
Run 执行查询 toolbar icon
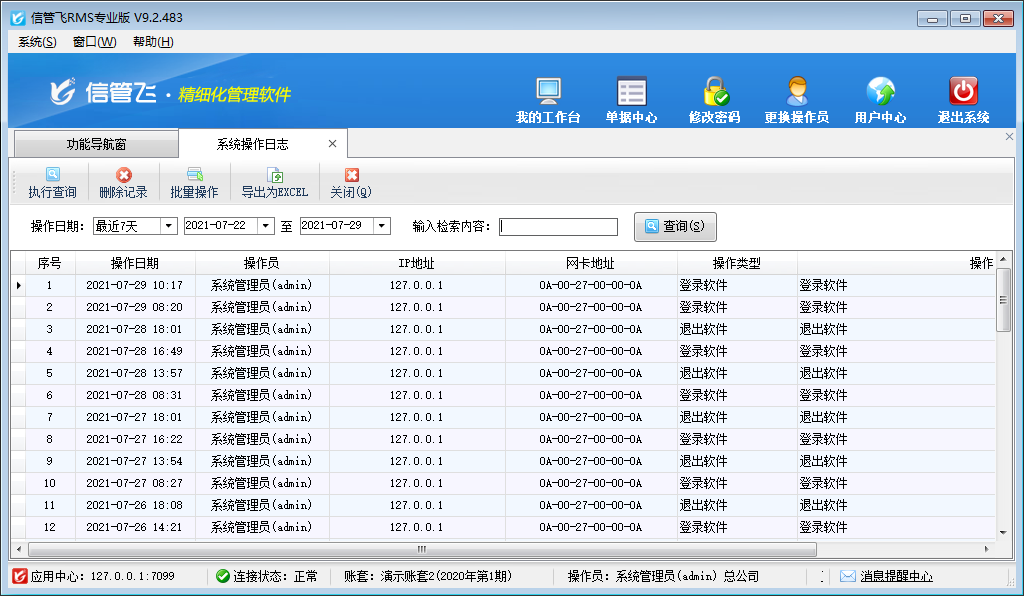tap(52, 174)
